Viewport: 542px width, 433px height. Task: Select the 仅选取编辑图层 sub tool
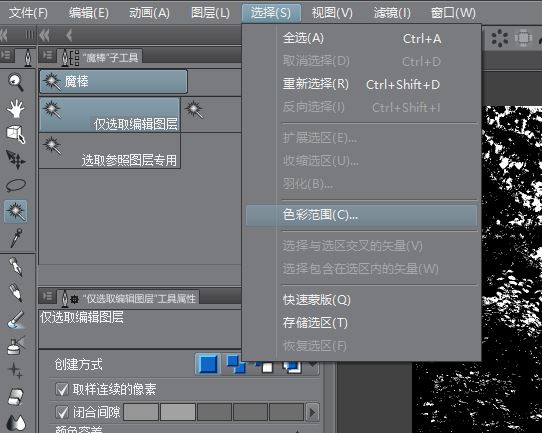pos(110,114)
